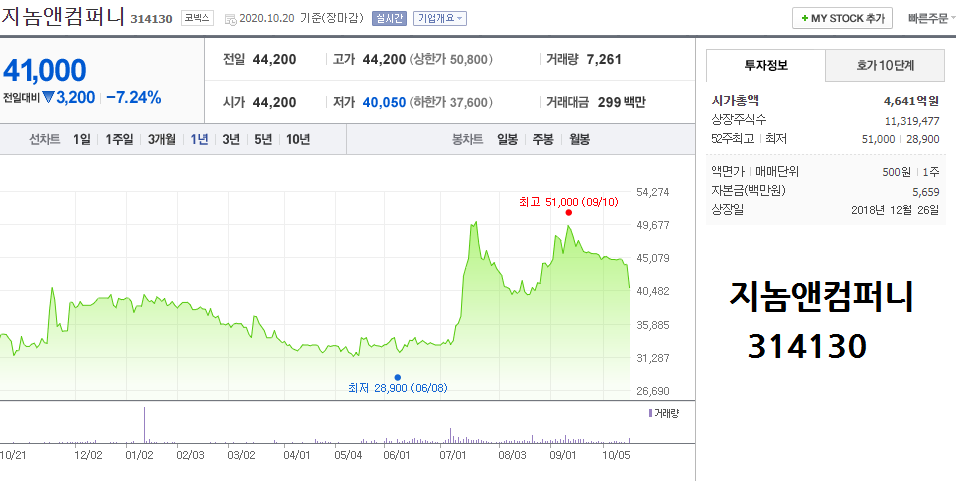Click the purple 거래량 legend marker
962x481 pixels.
[651, 414]
